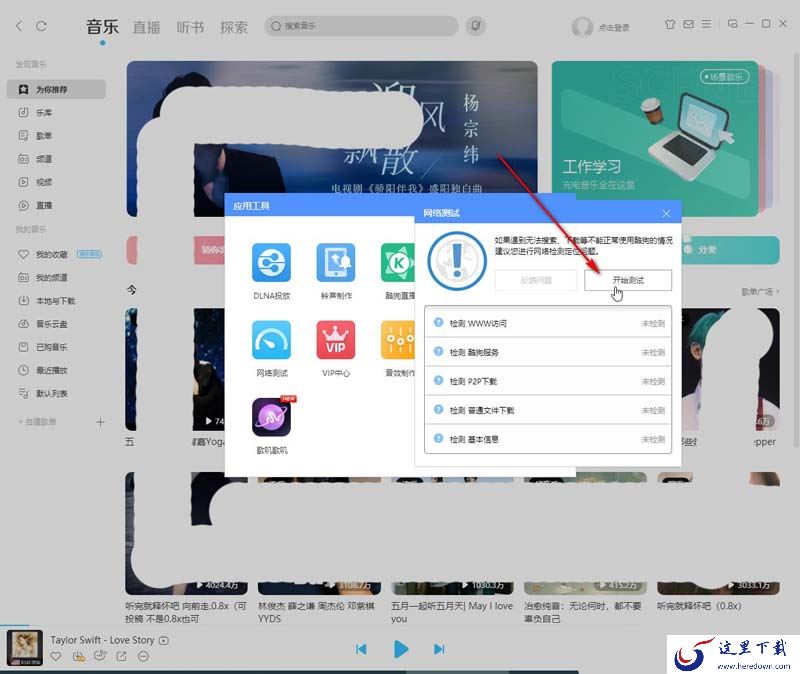Select the 检测 酷狗服务 row
The width and height of the screenshot is (800, 674).
[547, 352]
